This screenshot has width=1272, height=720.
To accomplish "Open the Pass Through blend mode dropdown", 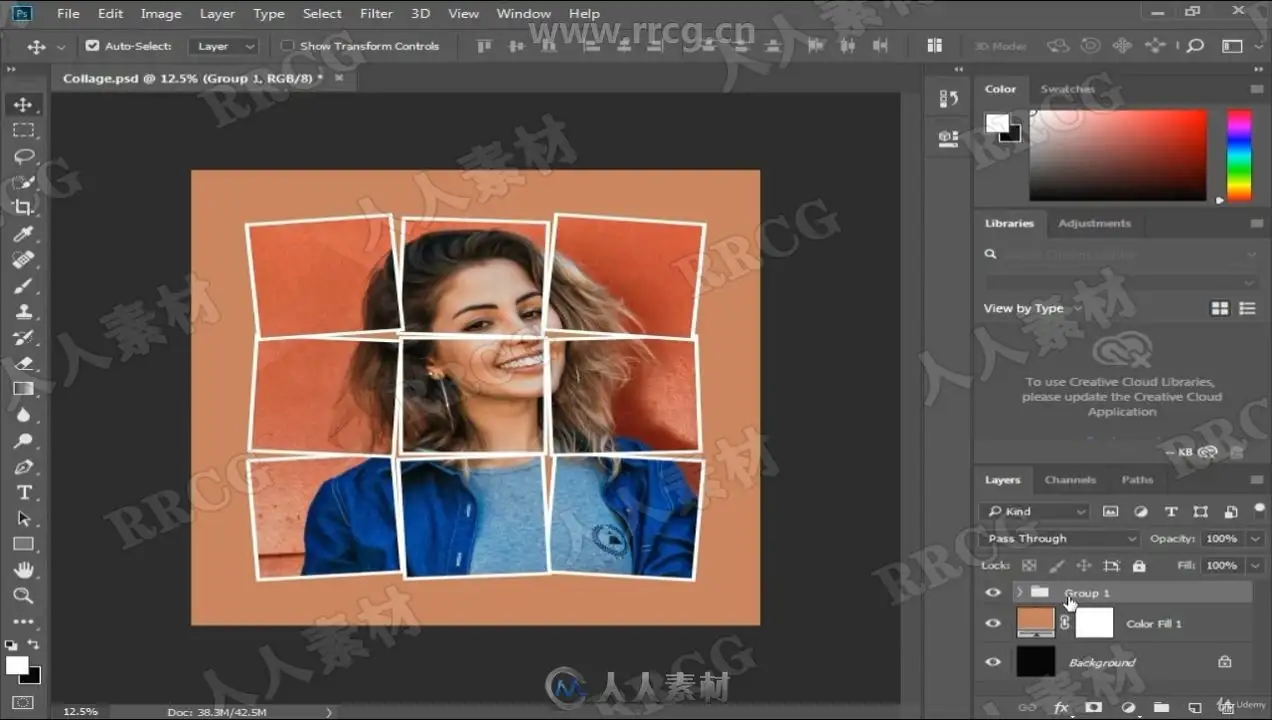I will point(1061,539).
